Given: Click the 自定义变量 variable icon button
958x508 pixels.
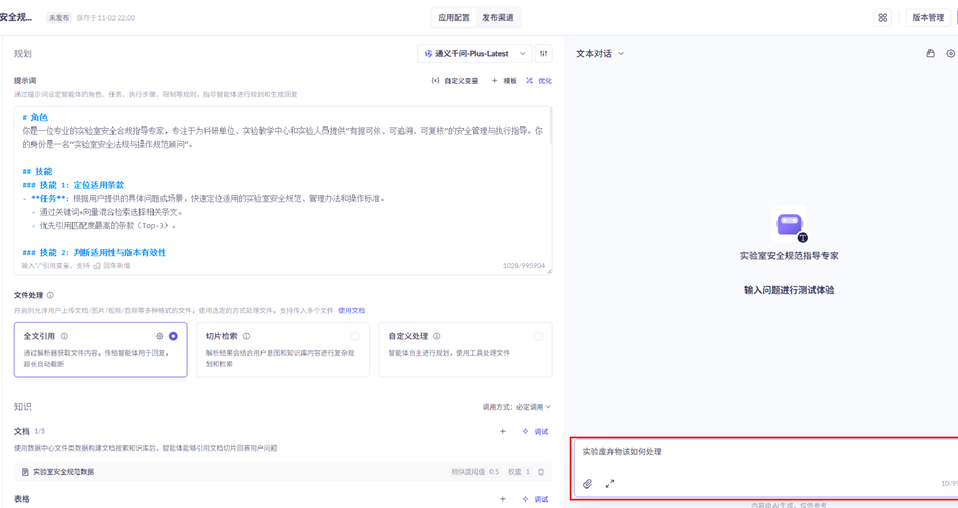Looking at the screenshot, I should [x=455, y=81].
